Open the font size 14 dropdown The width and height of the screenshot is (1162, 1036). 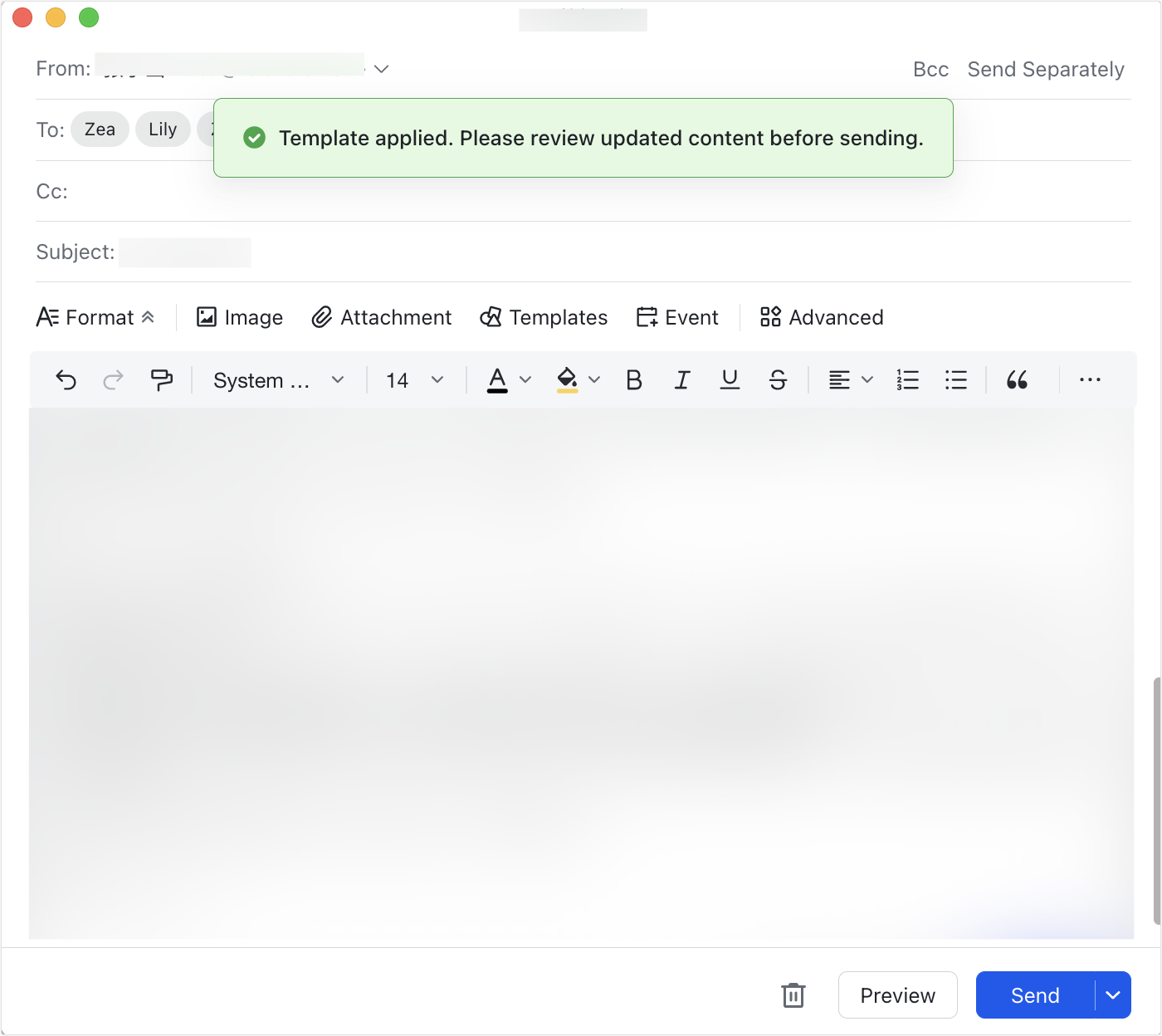pos(414,380)
